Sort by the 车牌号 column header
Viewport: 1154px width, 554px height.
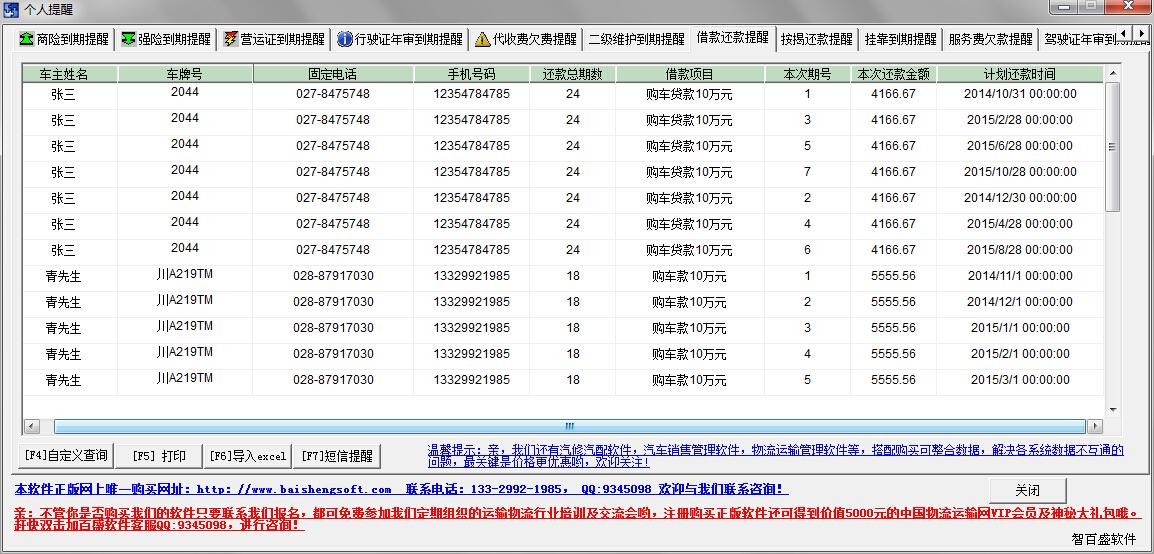185,74
